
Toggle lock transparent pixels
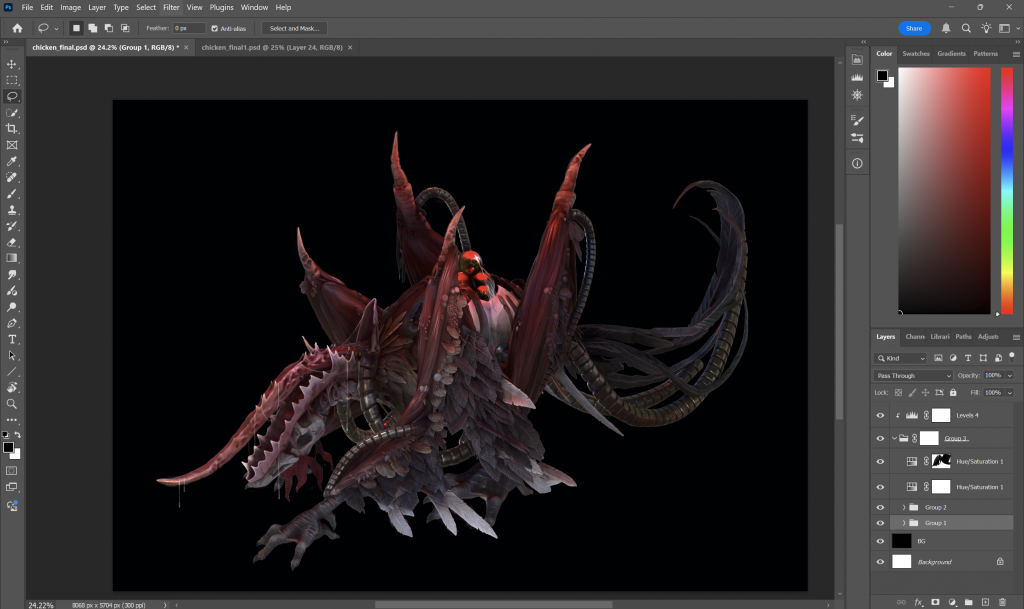[x=899, y=392]
